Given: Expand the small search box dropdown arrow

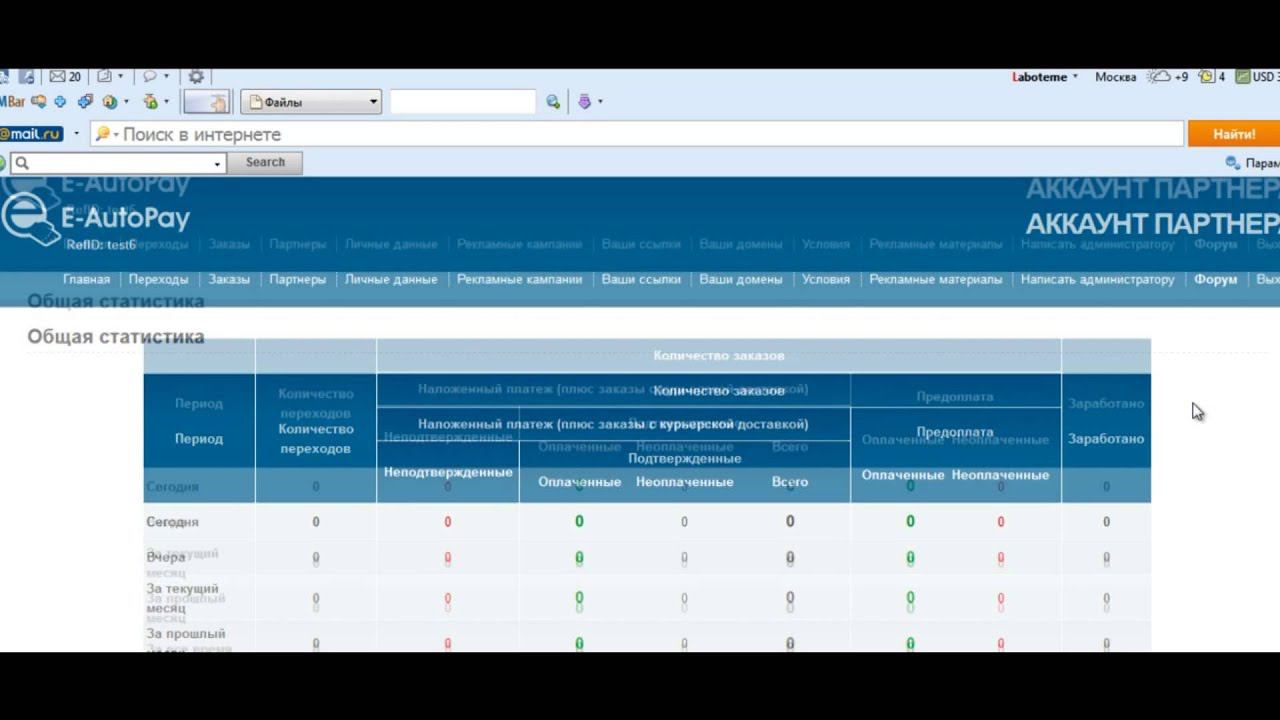Looking at the screenshot, I should tap(217, 163).
